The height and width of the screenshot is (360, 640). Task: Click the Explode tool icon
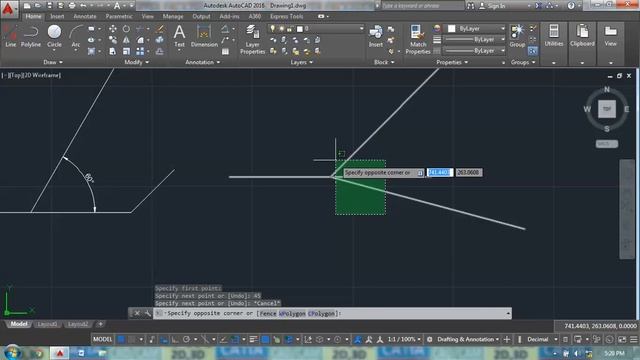[160, 40]
